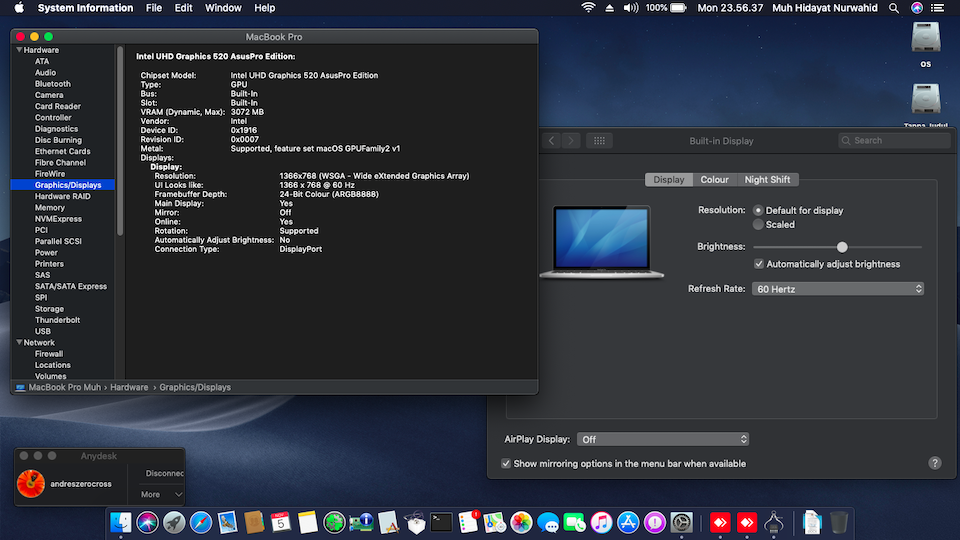Open the App Store dock icon
The width and height of the screenshot is (960, 540).
(628, 522)
